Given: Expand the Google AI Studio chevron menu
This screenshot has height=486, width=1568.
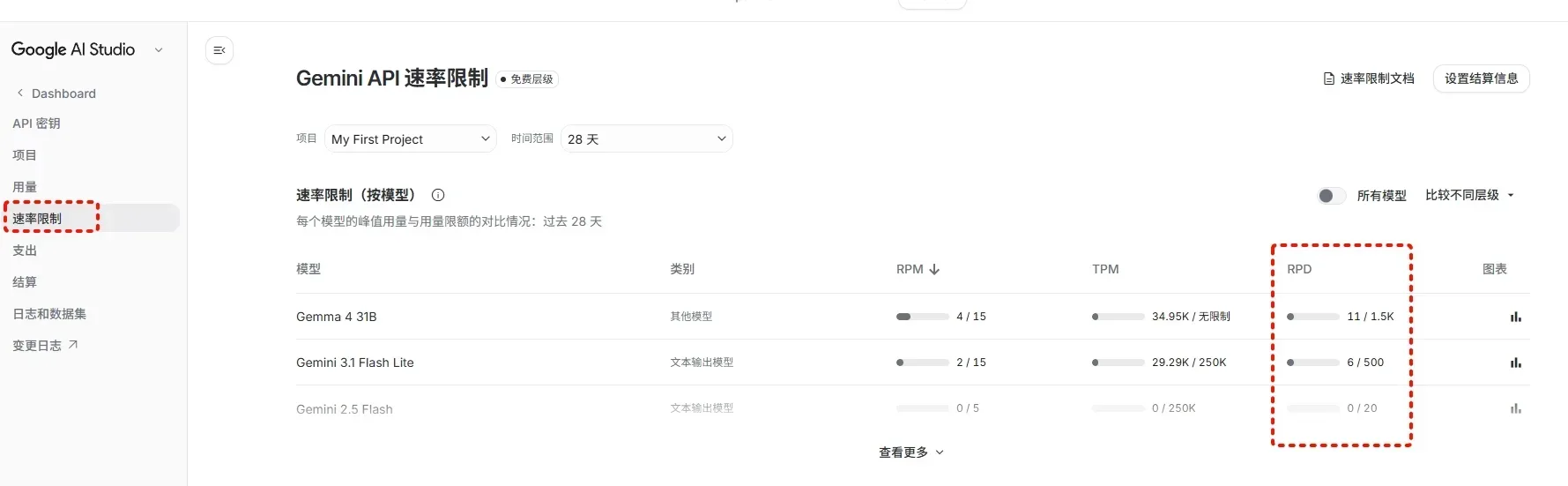Looking at the screenshot, I should click(x=159, y=50).
